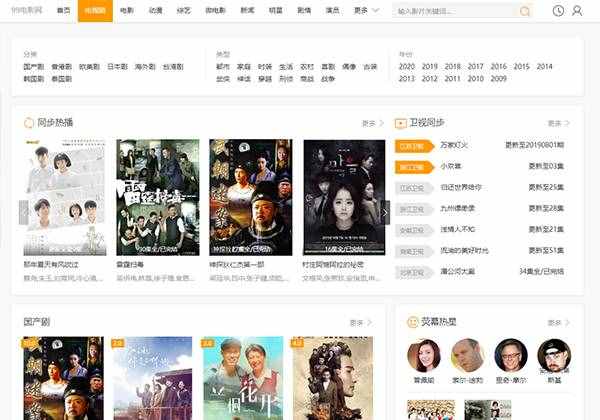Switch to the 综艺 navigation tab
600x420 pixels.
click(184, 11)
